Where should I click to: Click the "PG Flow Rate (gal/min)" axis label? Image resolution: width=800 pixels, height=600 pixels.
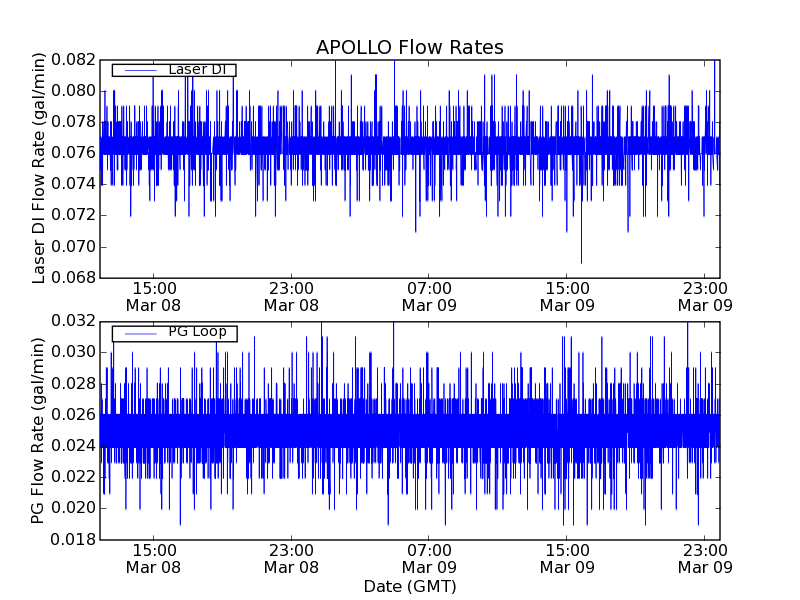point(40,430)
